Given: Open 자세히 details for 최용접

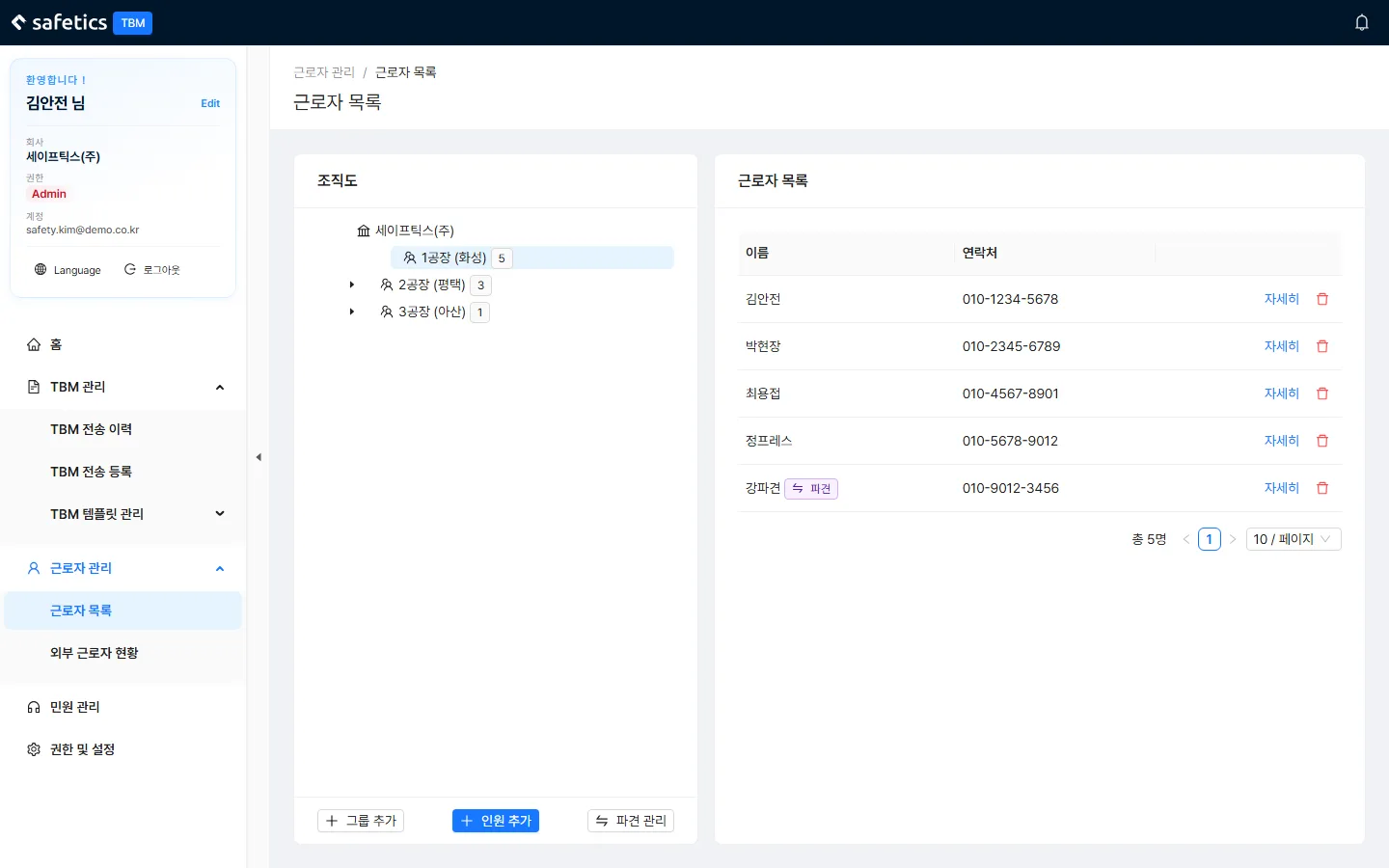Looking at the screenshot, I should pos(1282,393).
